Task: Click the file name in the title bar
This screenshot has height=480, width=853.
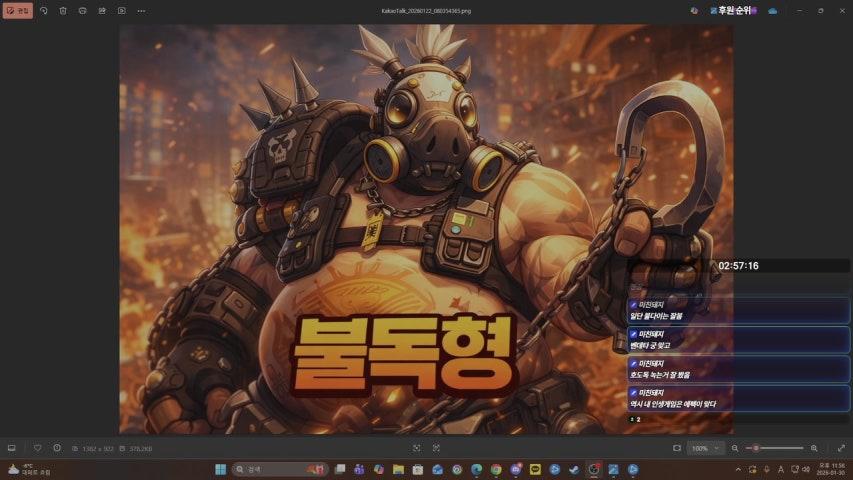Action: coord(426,11)
